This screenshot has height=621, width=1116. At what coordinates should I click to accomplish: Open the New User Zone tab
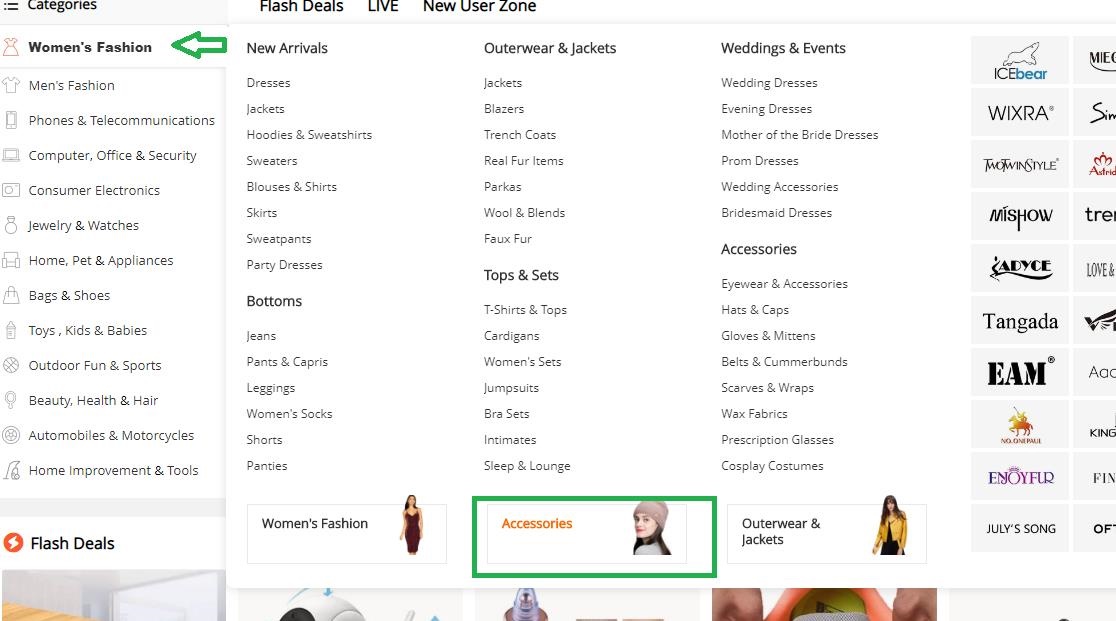(480, 6)
